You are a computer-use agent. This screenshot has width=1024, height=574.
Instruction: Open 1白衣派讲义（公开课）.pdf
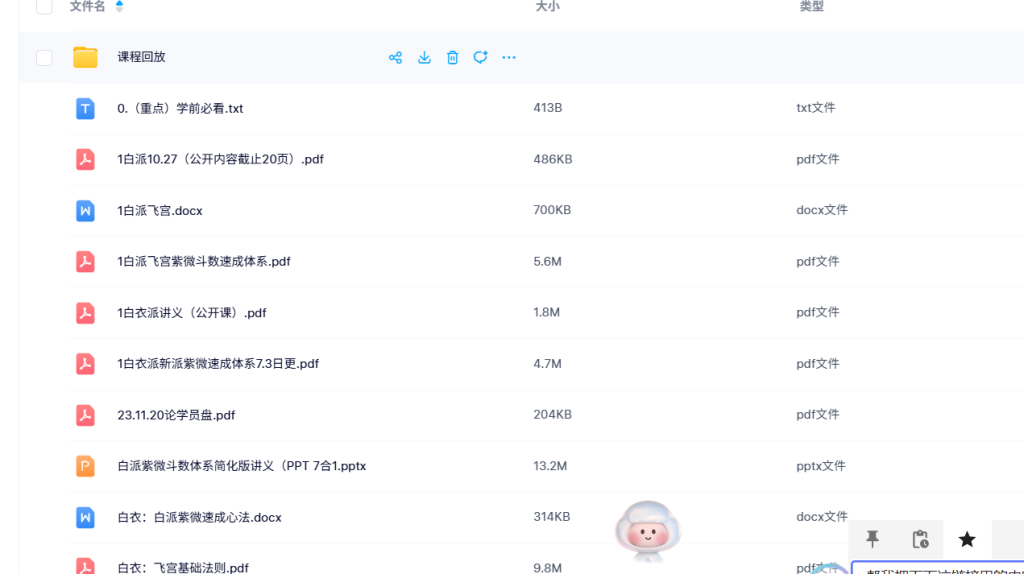coord(192,313)
